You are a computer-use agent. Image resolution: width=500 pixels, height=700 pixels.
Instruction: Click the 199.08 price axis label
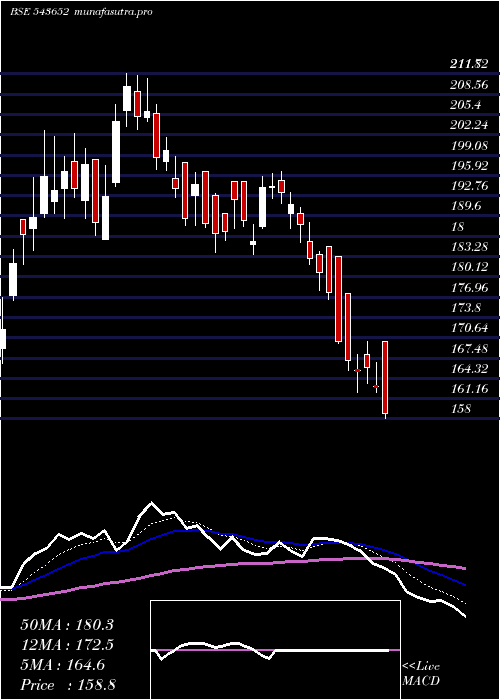pos(469,146)
